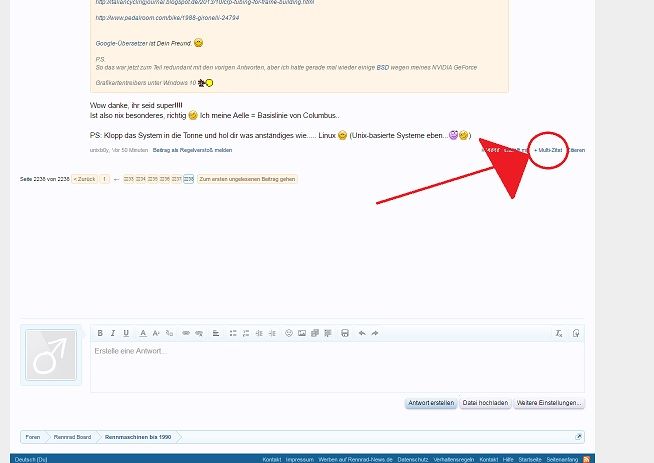Viewport: 654px width, 463px height.
Task: Go to page 2233 in pagination
Action: 128,179
